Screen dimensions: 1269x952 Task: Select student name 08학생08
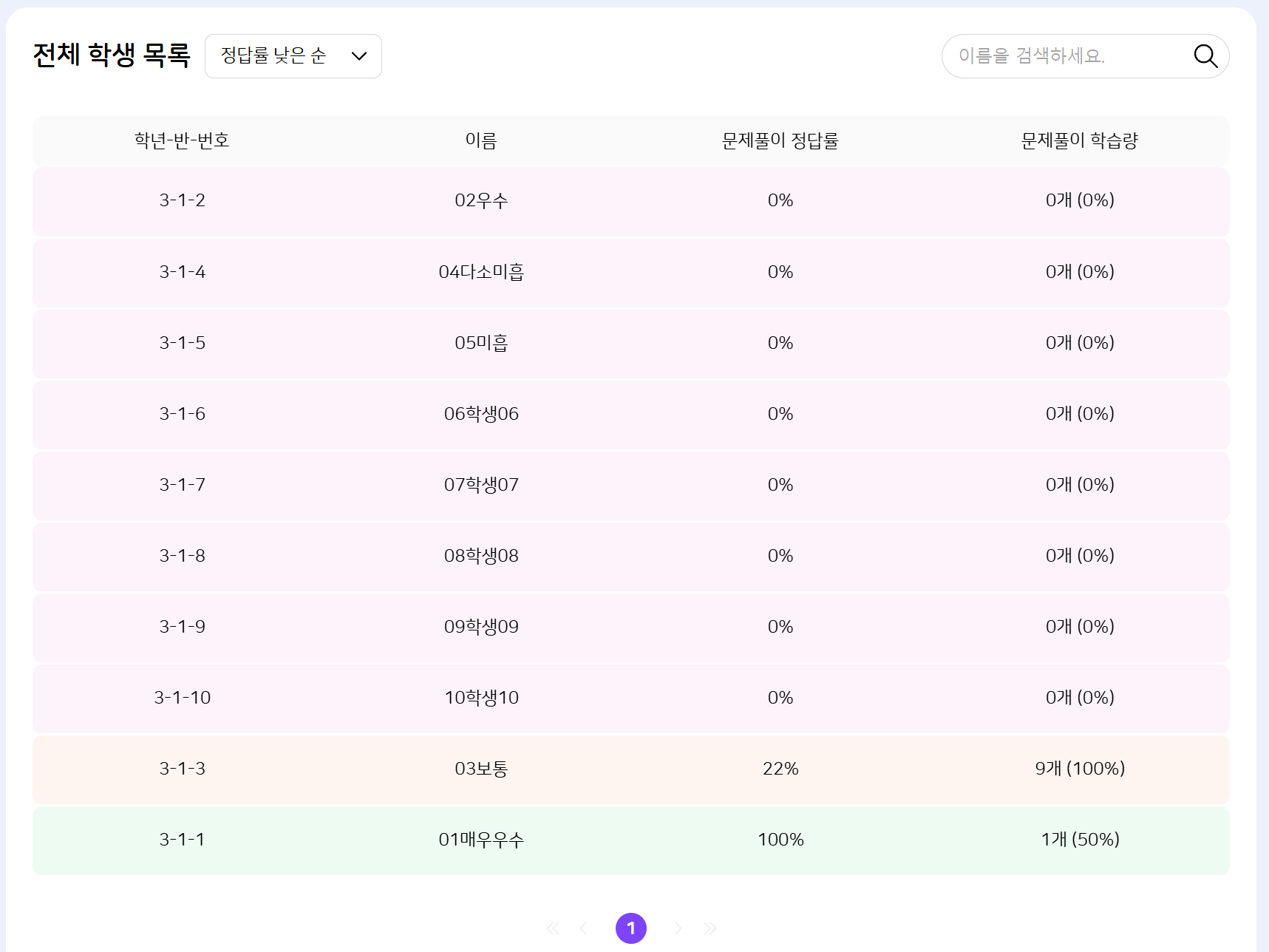click(481, 556)
